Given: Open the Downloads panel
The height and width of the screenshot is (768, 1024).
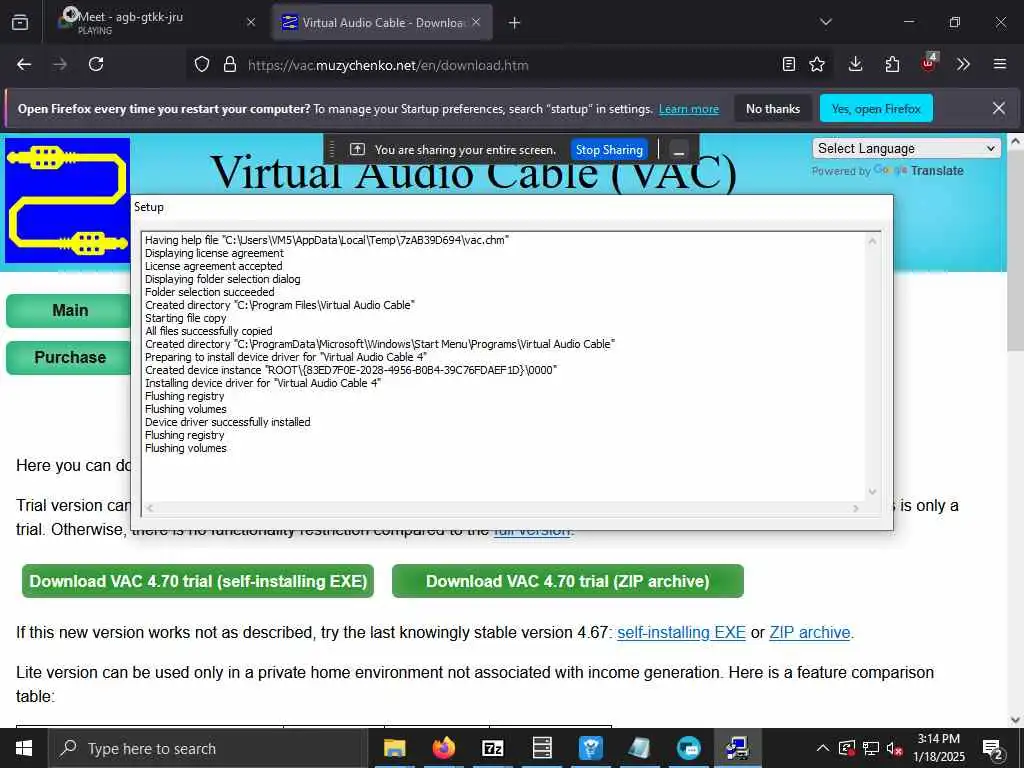Looking at the screenshot, I should [x=856, y=64].
